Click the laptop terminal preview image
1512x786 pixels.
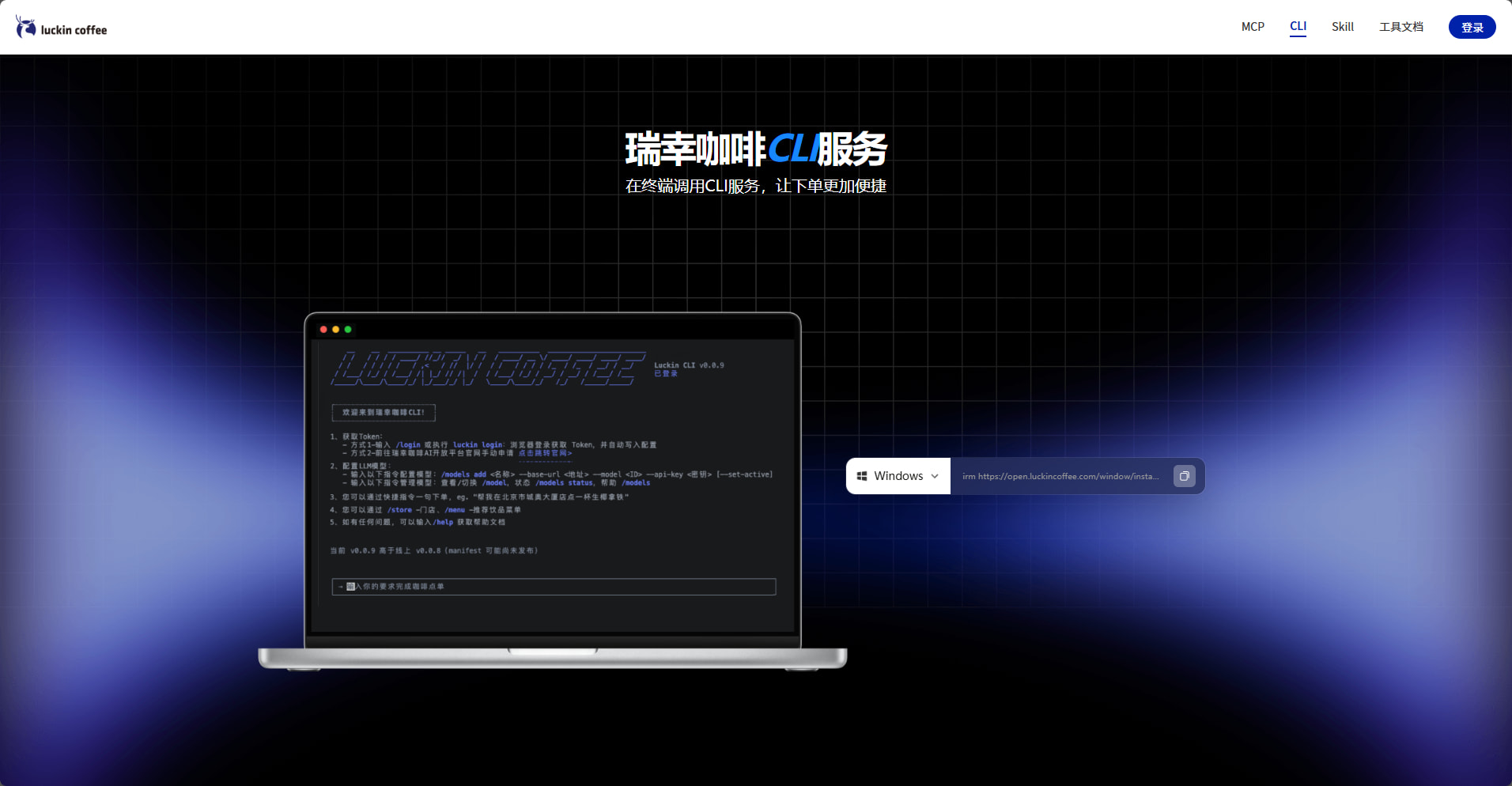(x=553, y=491)
